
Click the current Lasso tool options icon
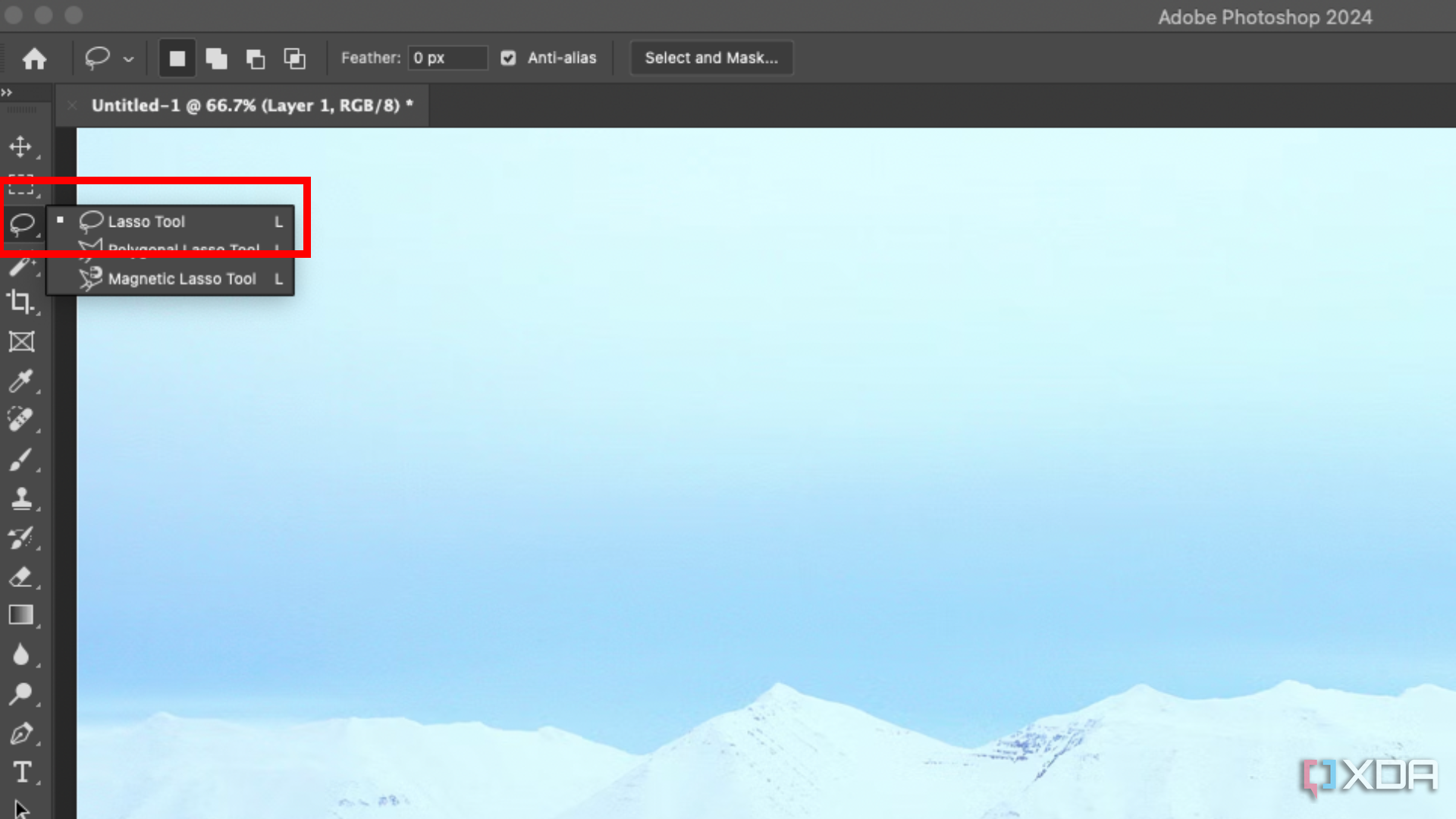coord(98,58)
